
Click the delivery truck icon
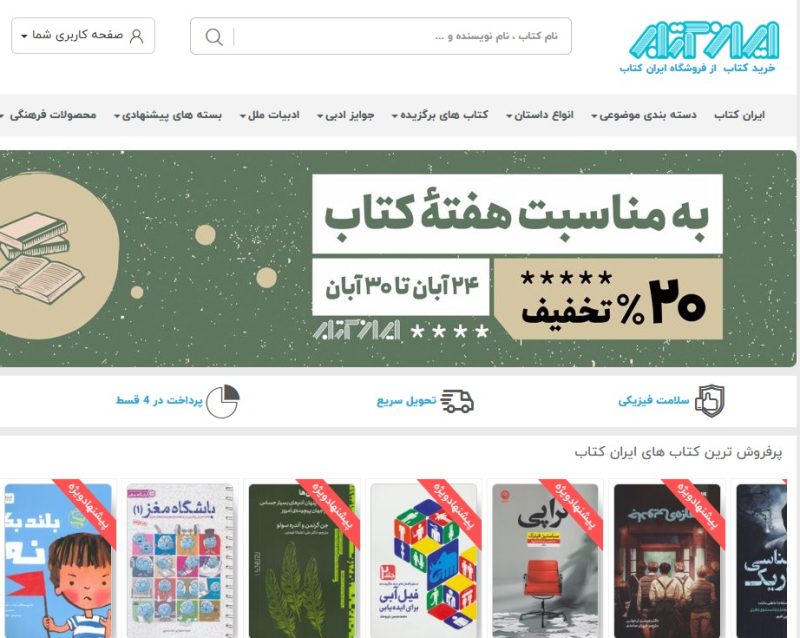[457, 401]
